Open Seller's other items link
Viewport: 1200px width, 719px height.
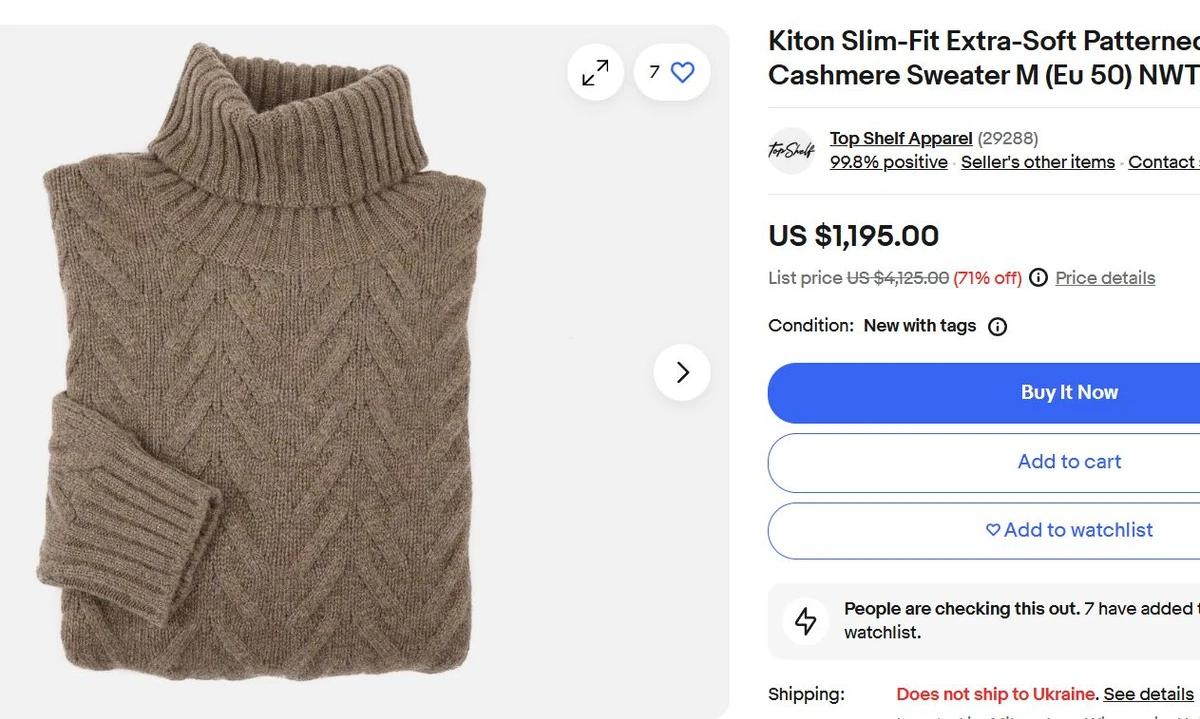point(1037,162)
